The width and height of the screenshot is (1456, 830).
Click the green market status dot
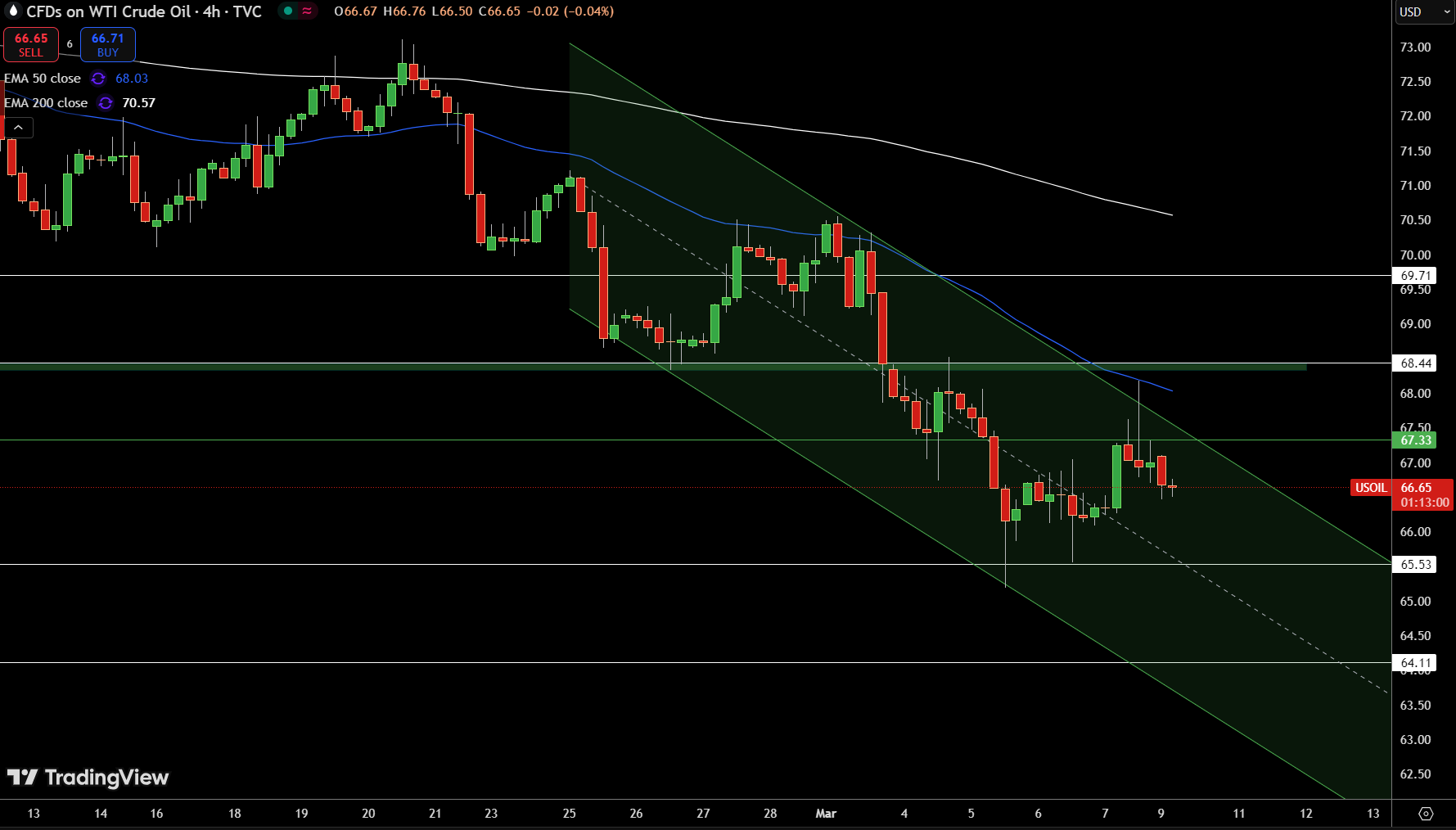coord(288,11)
